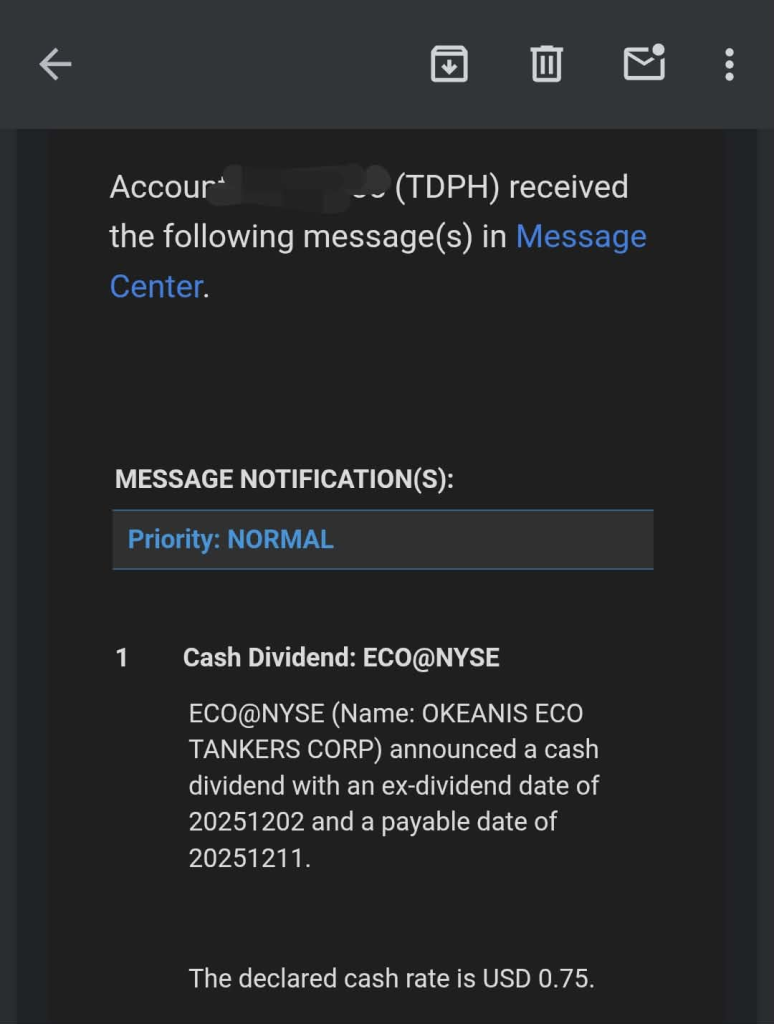This screenshot has width=774, height=1024.
Task: Click "TANKERS CORP) announced a cash" line
Action: click(393, 750)
